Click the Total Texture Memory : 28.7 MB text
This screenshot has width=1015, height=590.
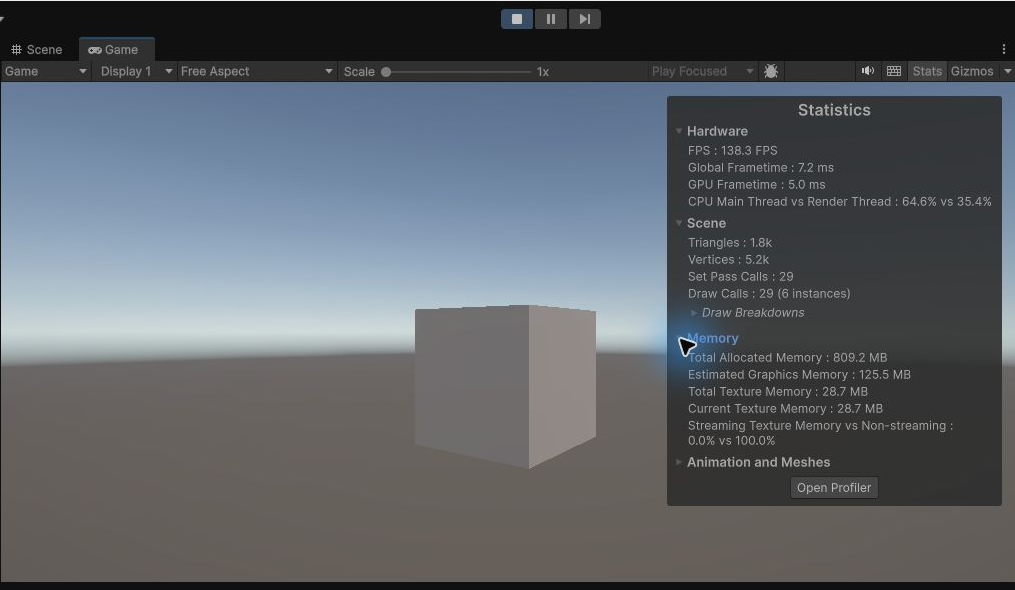click(777, 391)
